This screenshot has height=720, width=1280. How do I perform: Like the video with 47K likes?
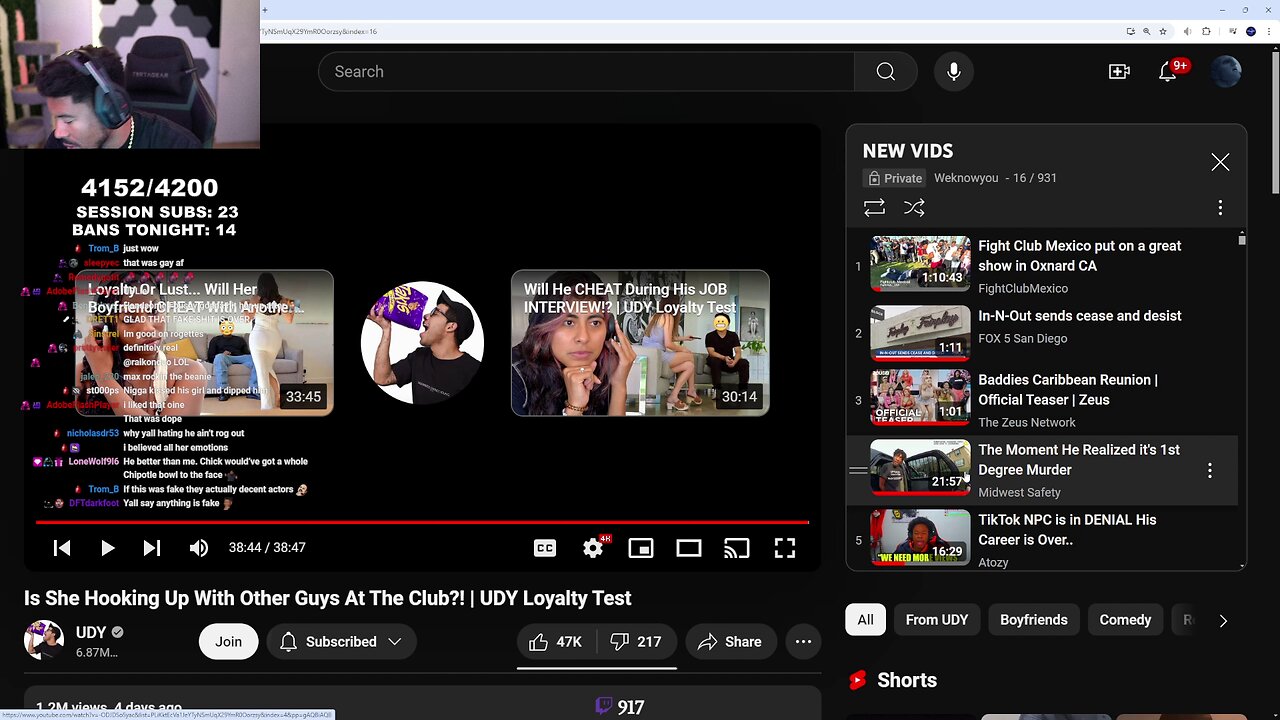[556, 642]
